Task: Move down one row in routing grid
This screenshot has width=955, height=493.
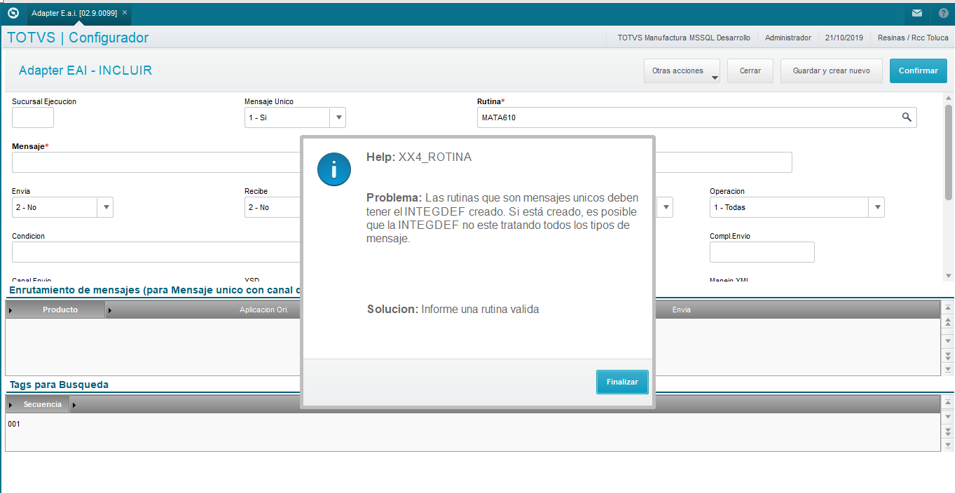Action: tap(948, 340)
